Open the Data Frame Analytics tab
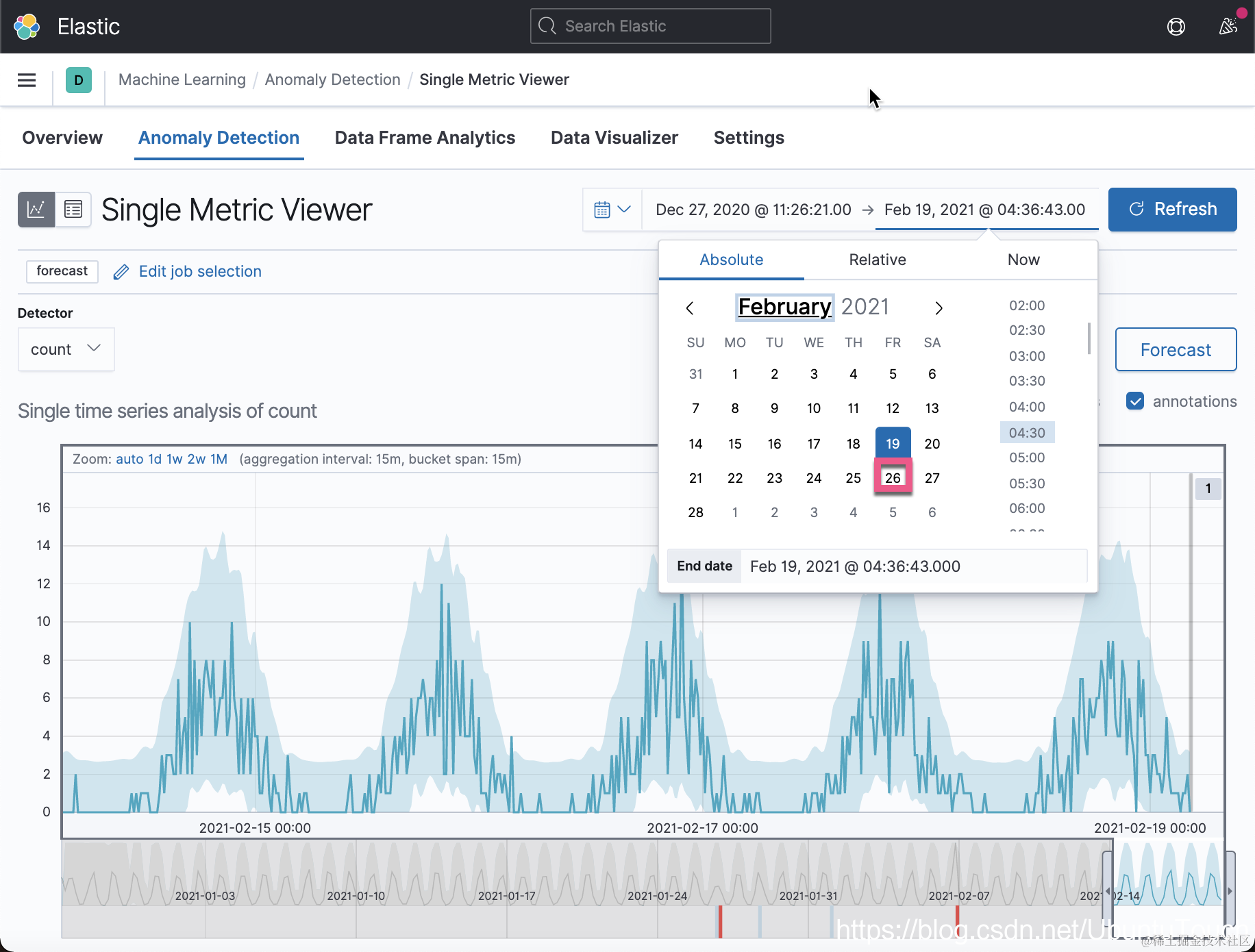 click(425, 138)
